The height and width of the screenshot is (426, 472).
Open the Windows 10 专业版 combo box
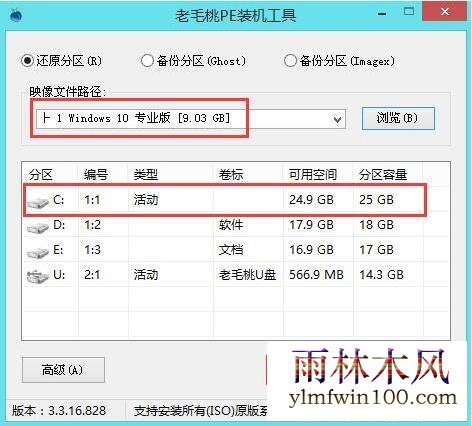[191, 119]
